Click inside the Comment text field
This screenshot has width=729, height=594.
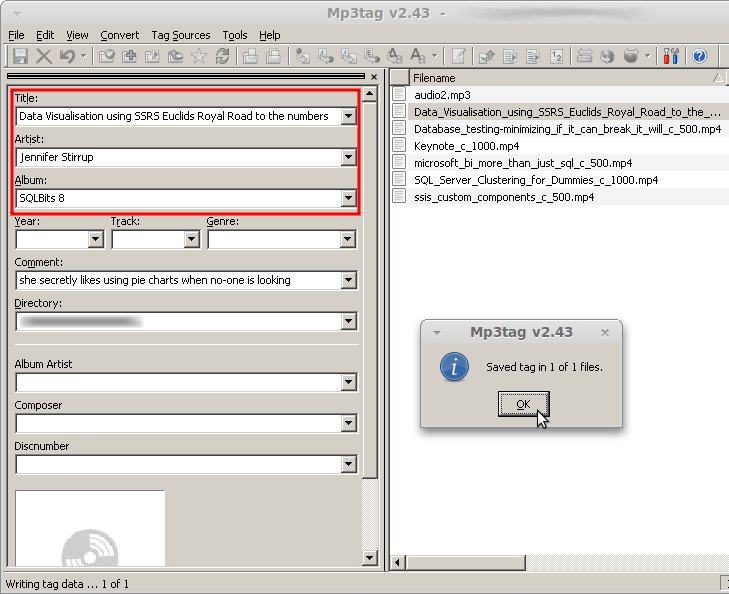[x=179, y=280]
